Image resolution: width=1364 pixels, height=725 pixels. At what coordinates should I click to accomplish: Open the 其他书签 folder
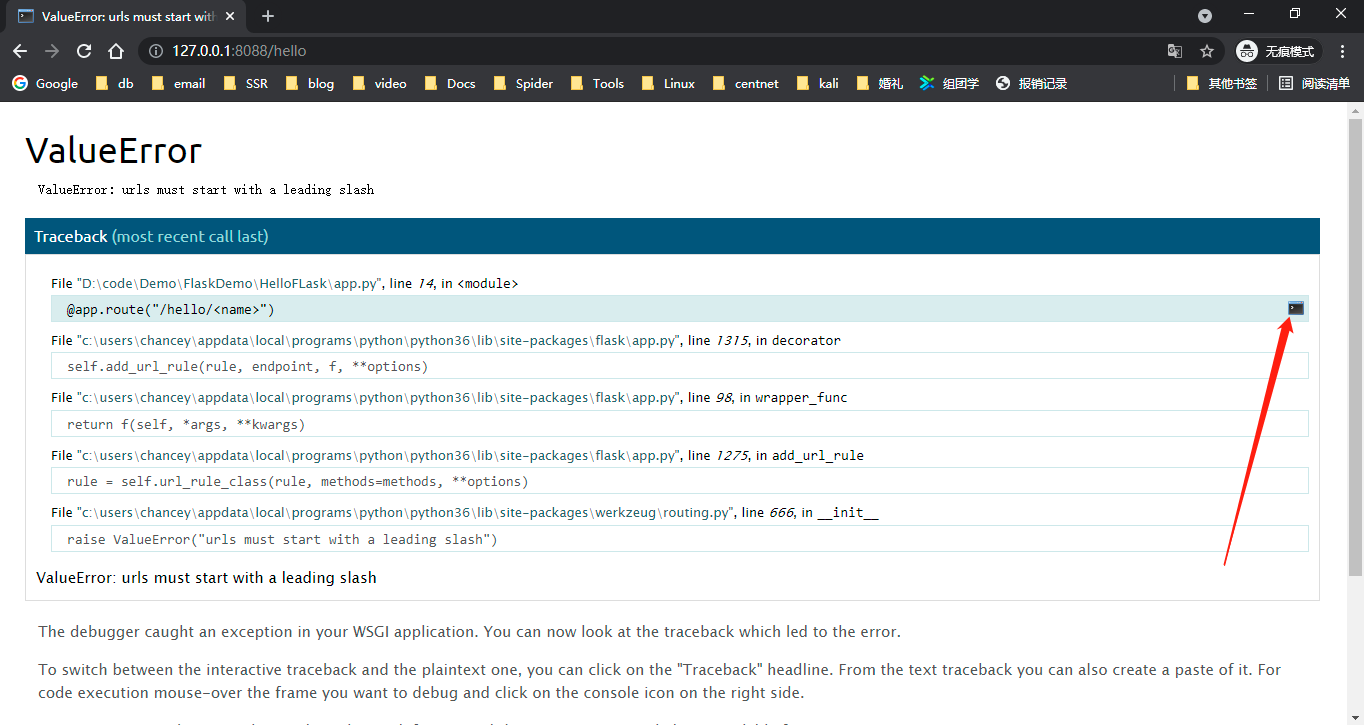pos(1221,83)
